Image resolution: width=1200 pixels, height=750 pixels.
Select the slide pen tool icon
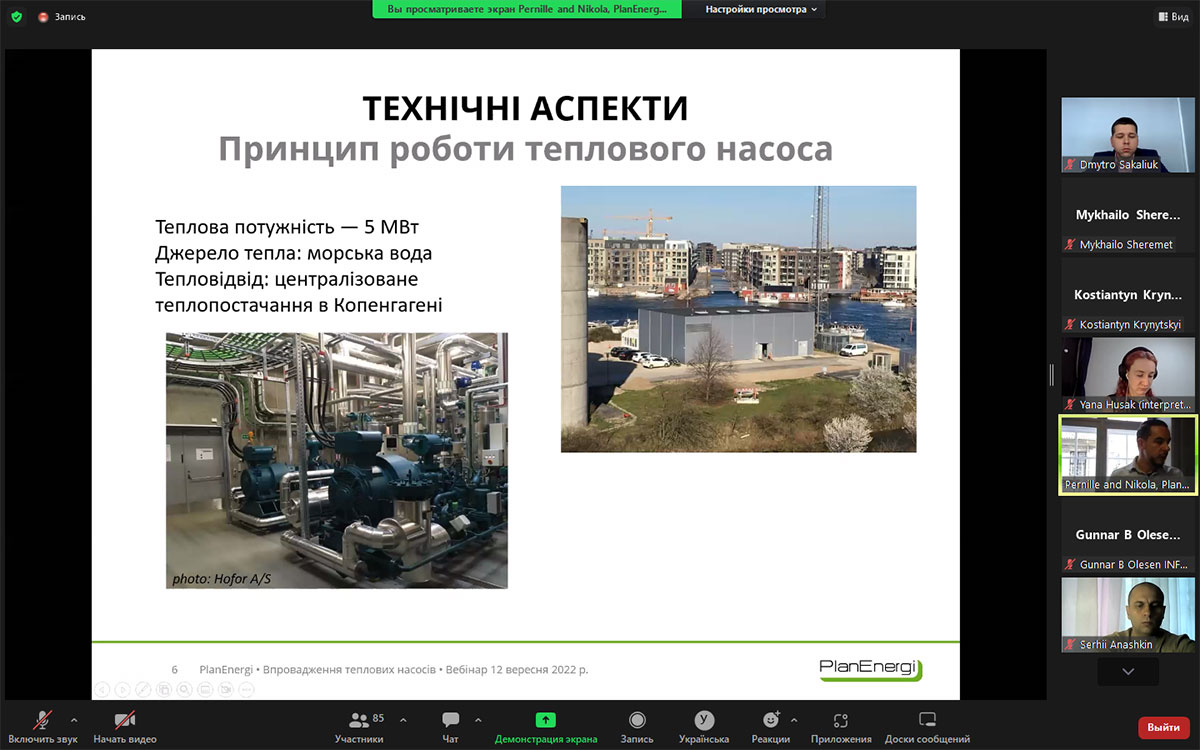(143, 689)
